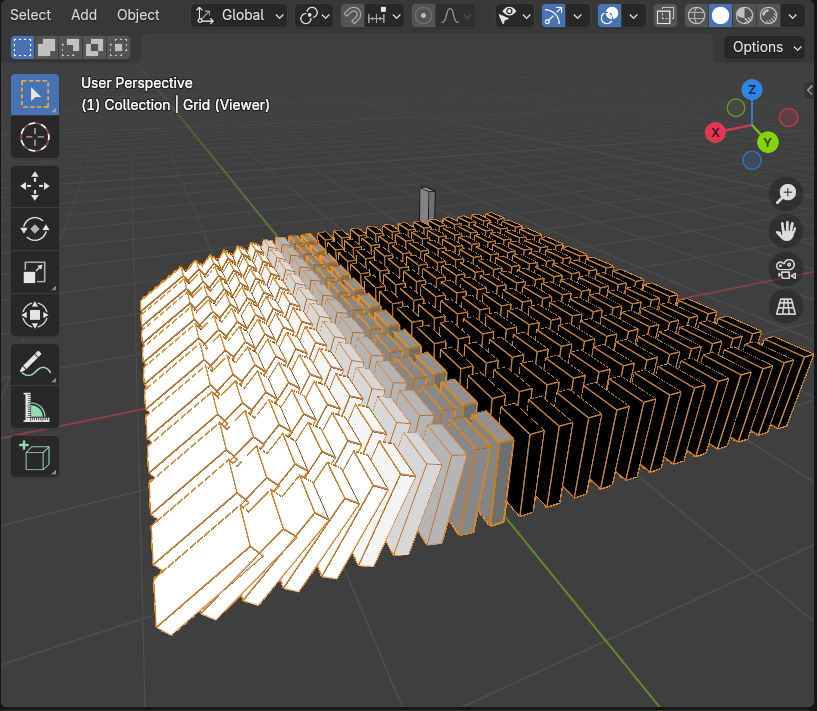Open the pivot point dropdown
Screen dimensions: 817x711
(x=314, y=16)
